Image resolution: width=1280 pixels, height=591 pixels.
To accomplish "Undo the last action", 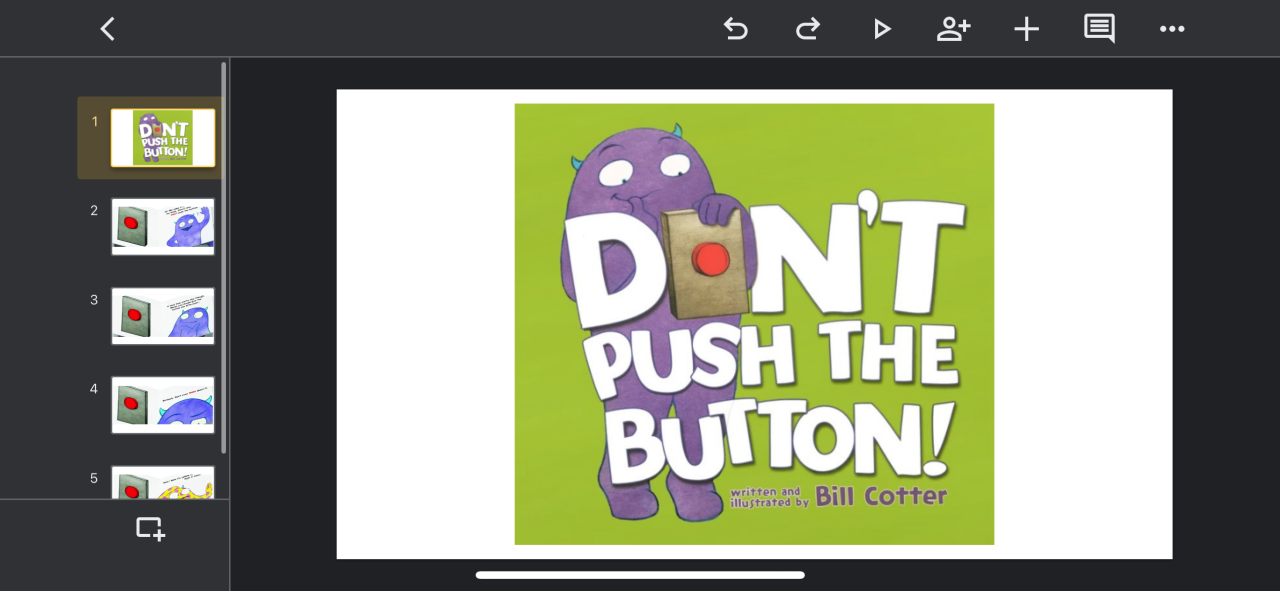I will [x=736, y=29].
